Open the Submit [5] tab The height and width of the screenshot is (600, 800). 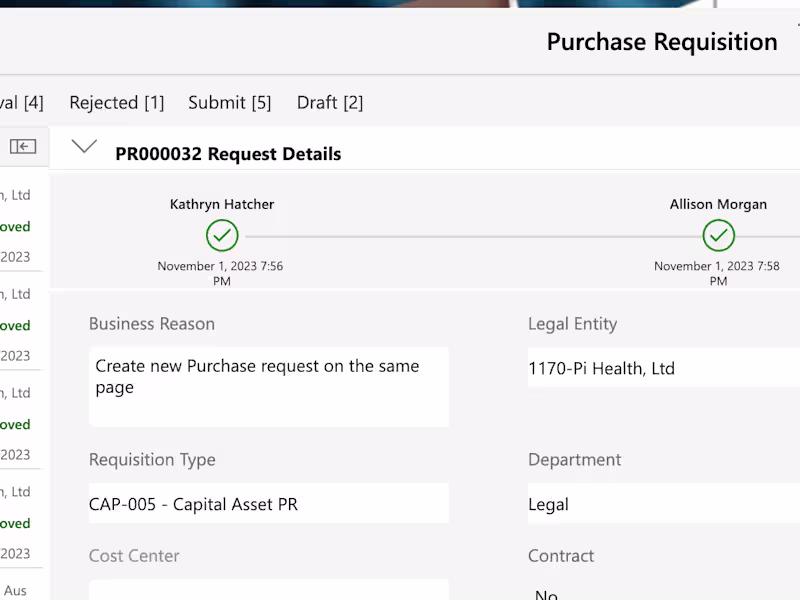coord(229,102)
